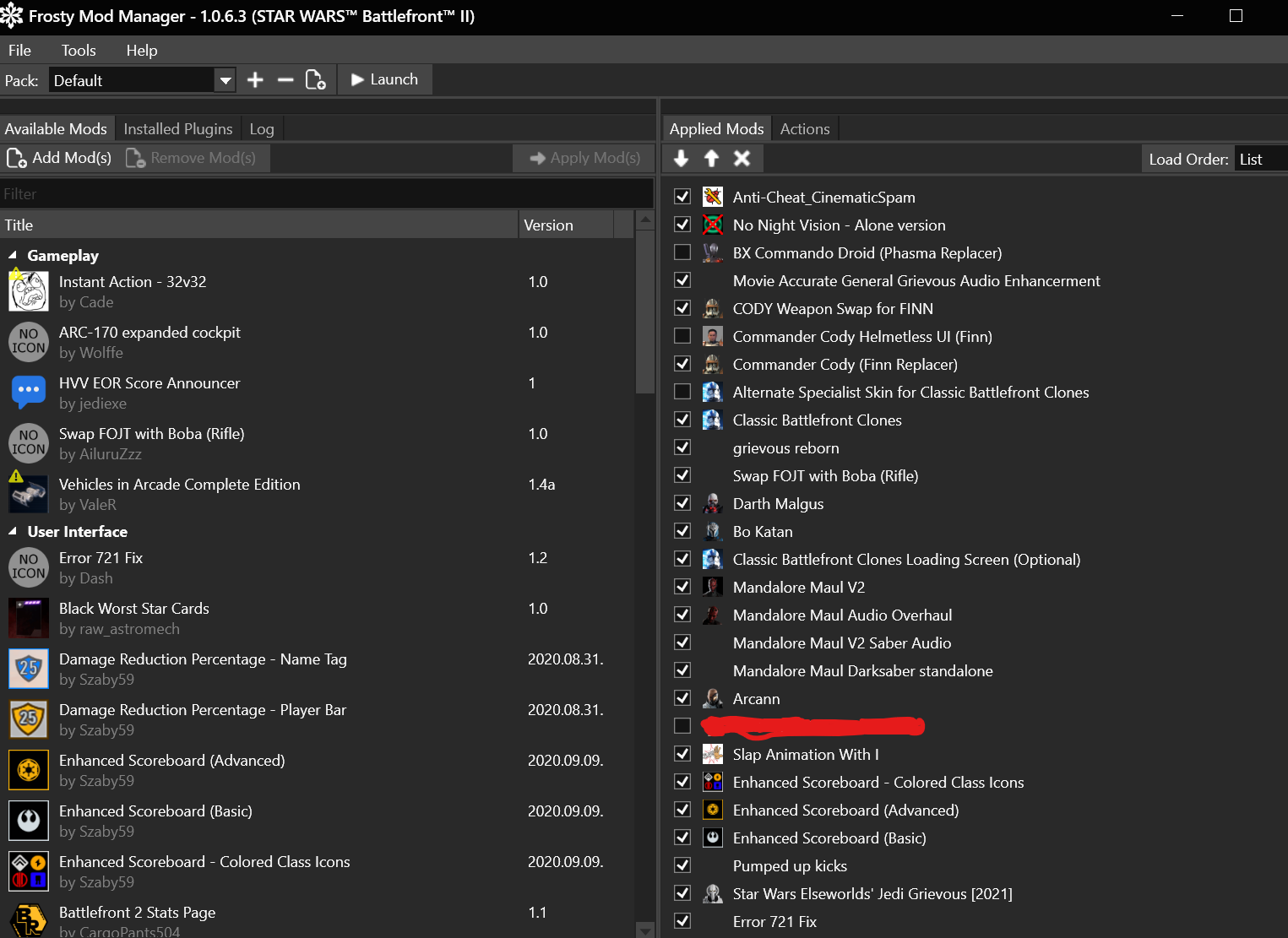Click Enhanced Scoreboard (Basic) icon in Available Mods
Screen dimensions: 1288x938
29,821
